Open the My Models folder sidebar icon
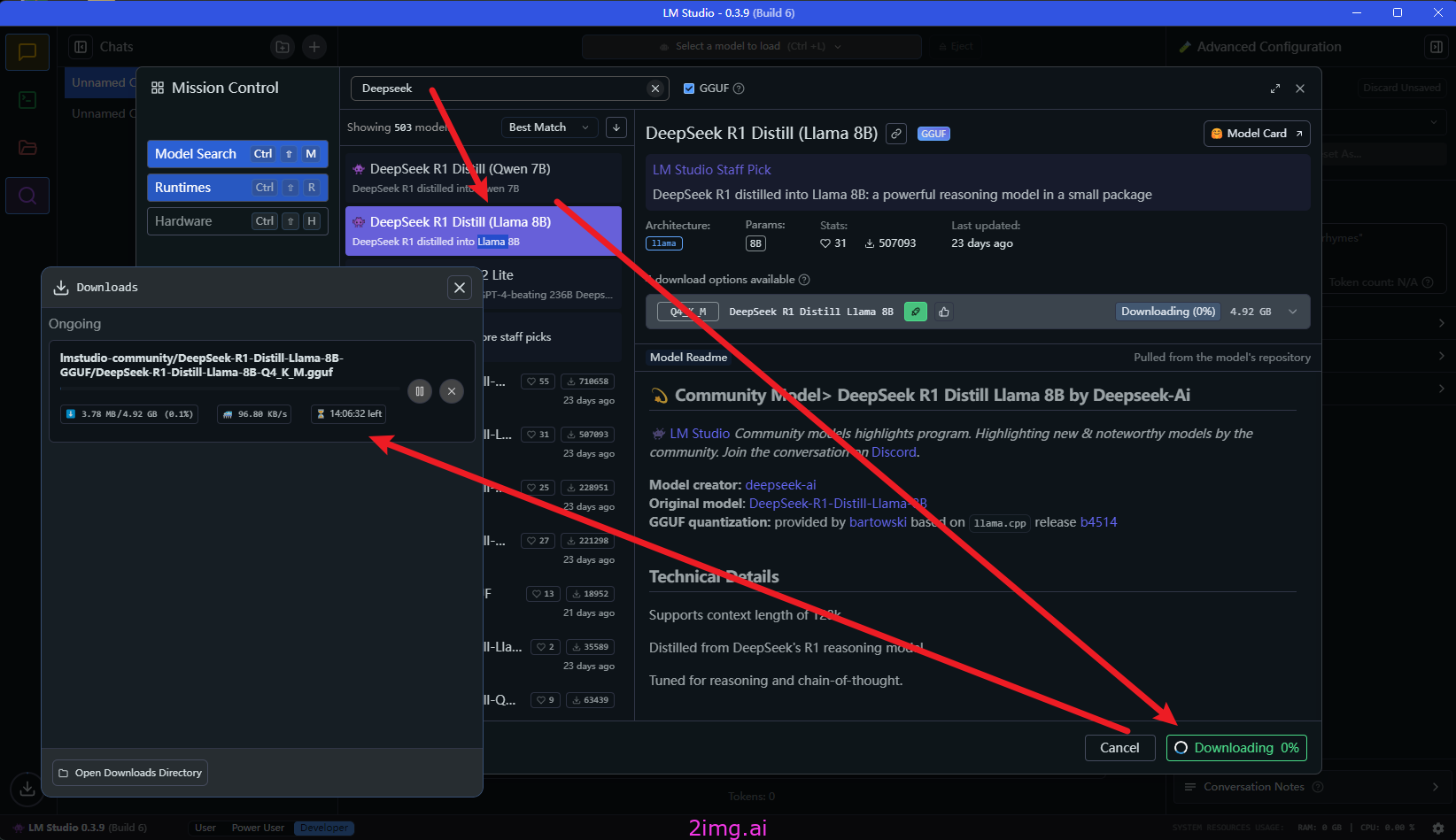Screen dimensions: 1456x840 (27, 148)
